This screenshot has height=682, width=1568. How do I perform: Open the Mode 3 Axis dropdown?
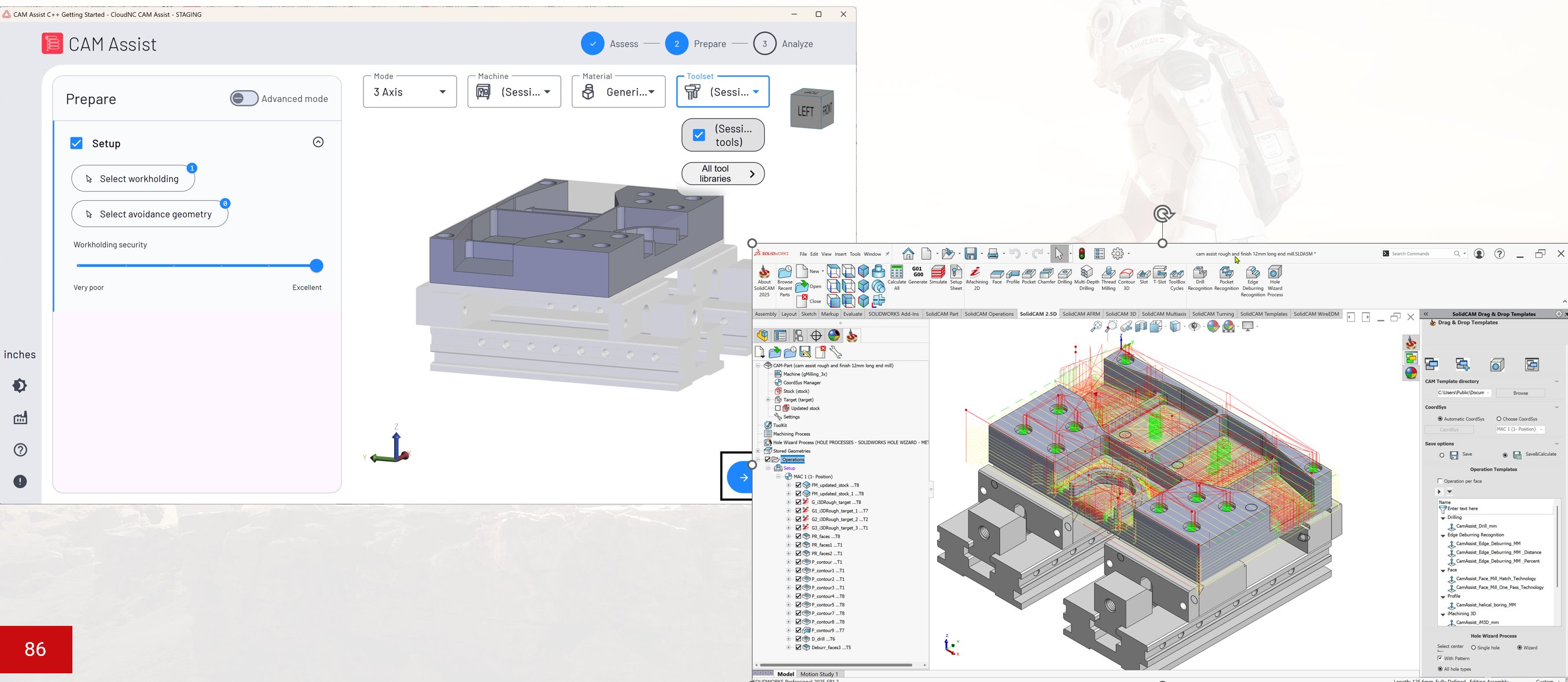point(410,92)
